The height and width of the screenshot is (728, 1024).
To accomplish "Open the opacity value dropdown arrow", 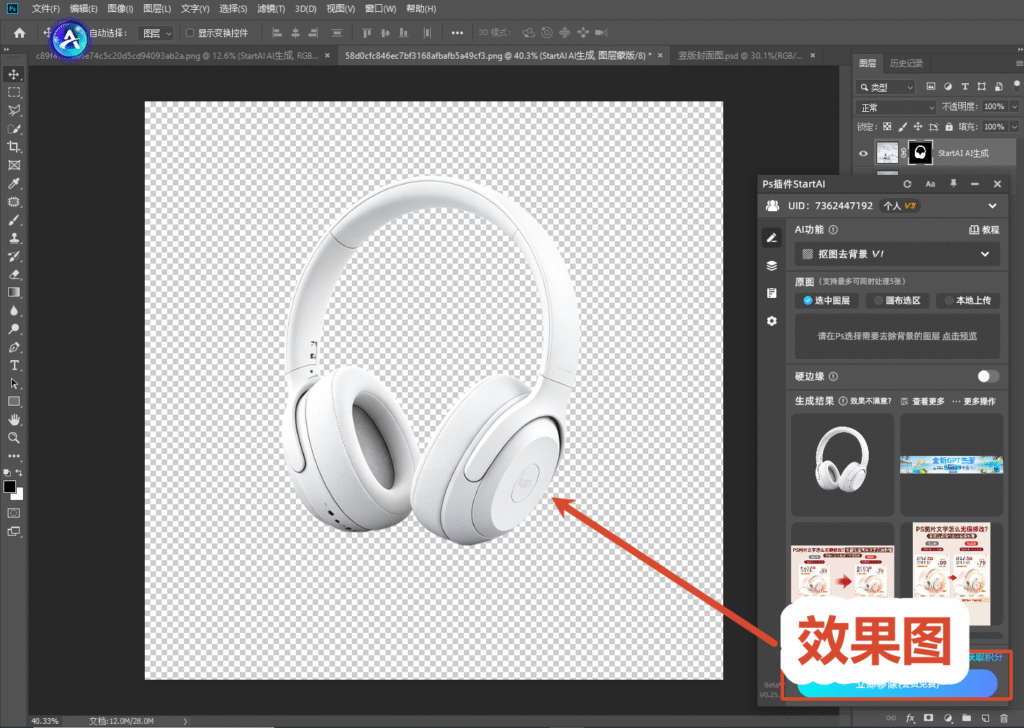I will [1014, 106].
